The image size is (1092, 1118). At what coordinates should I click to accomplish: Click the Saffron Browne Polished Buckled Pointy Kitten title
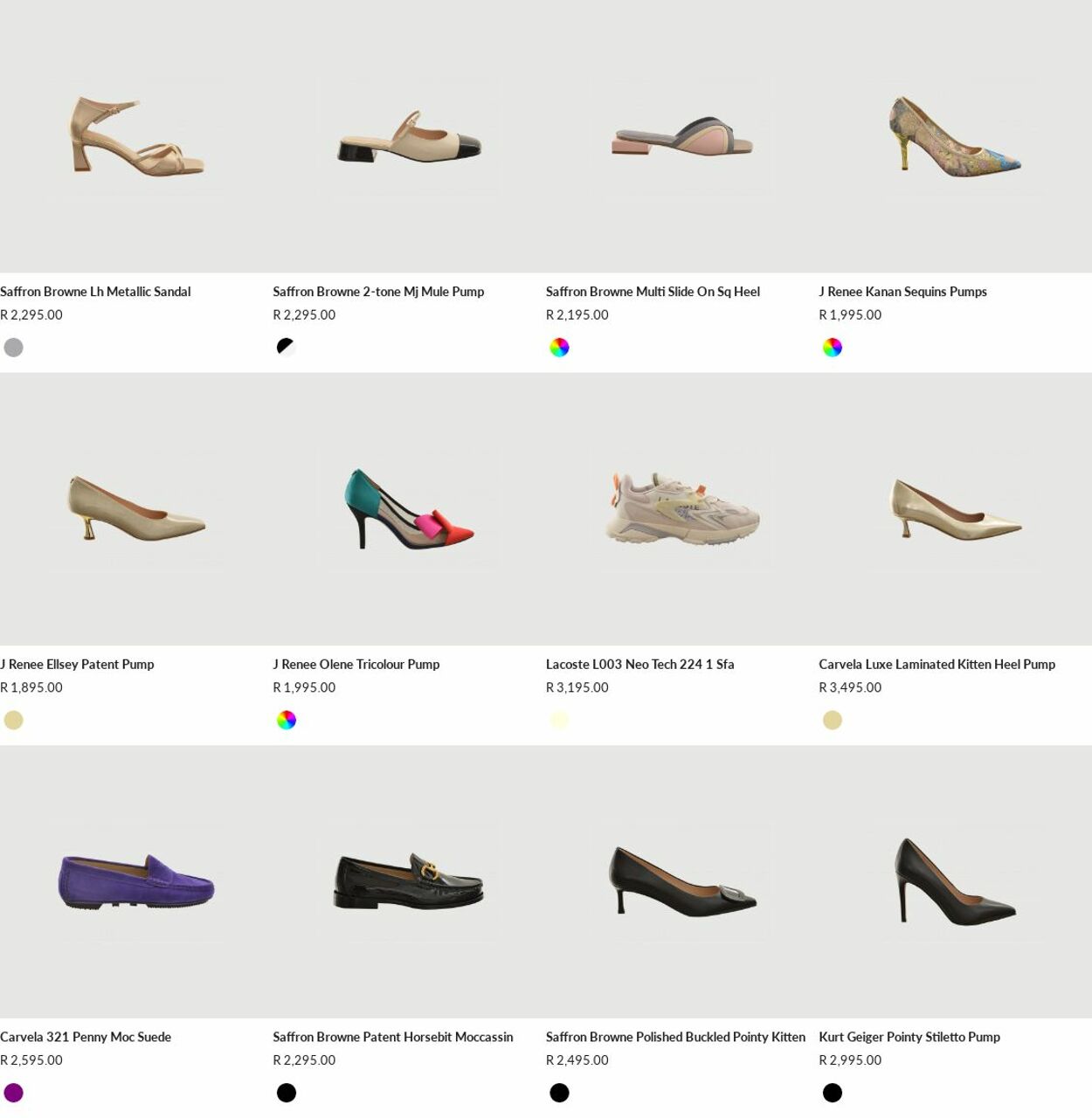click(675, 1038)
